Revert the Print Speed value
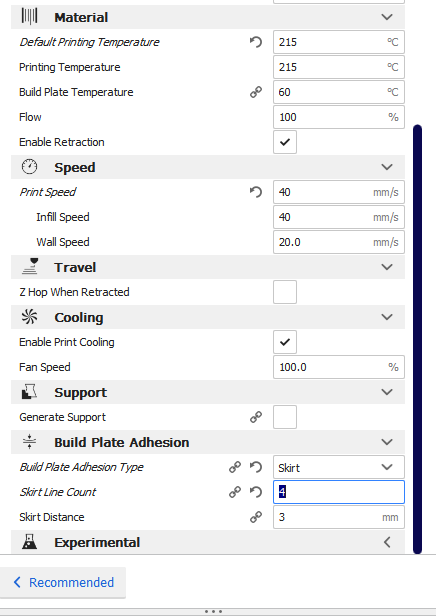The image size is (436, 616). pyautogui.click(x=256, y=192)
